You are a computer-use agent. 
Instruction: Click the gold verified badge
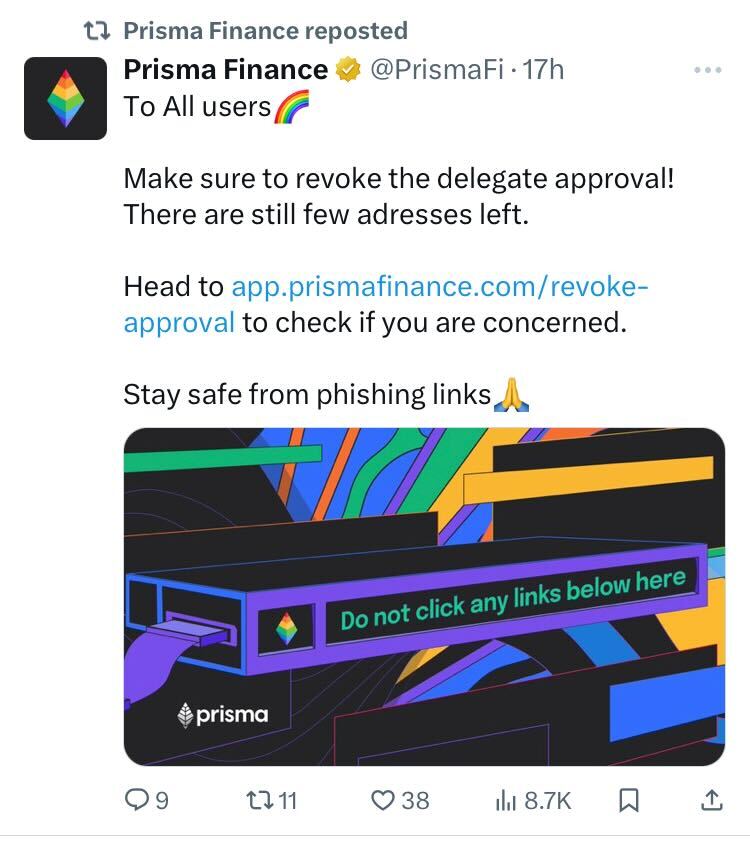click(348, 70)
